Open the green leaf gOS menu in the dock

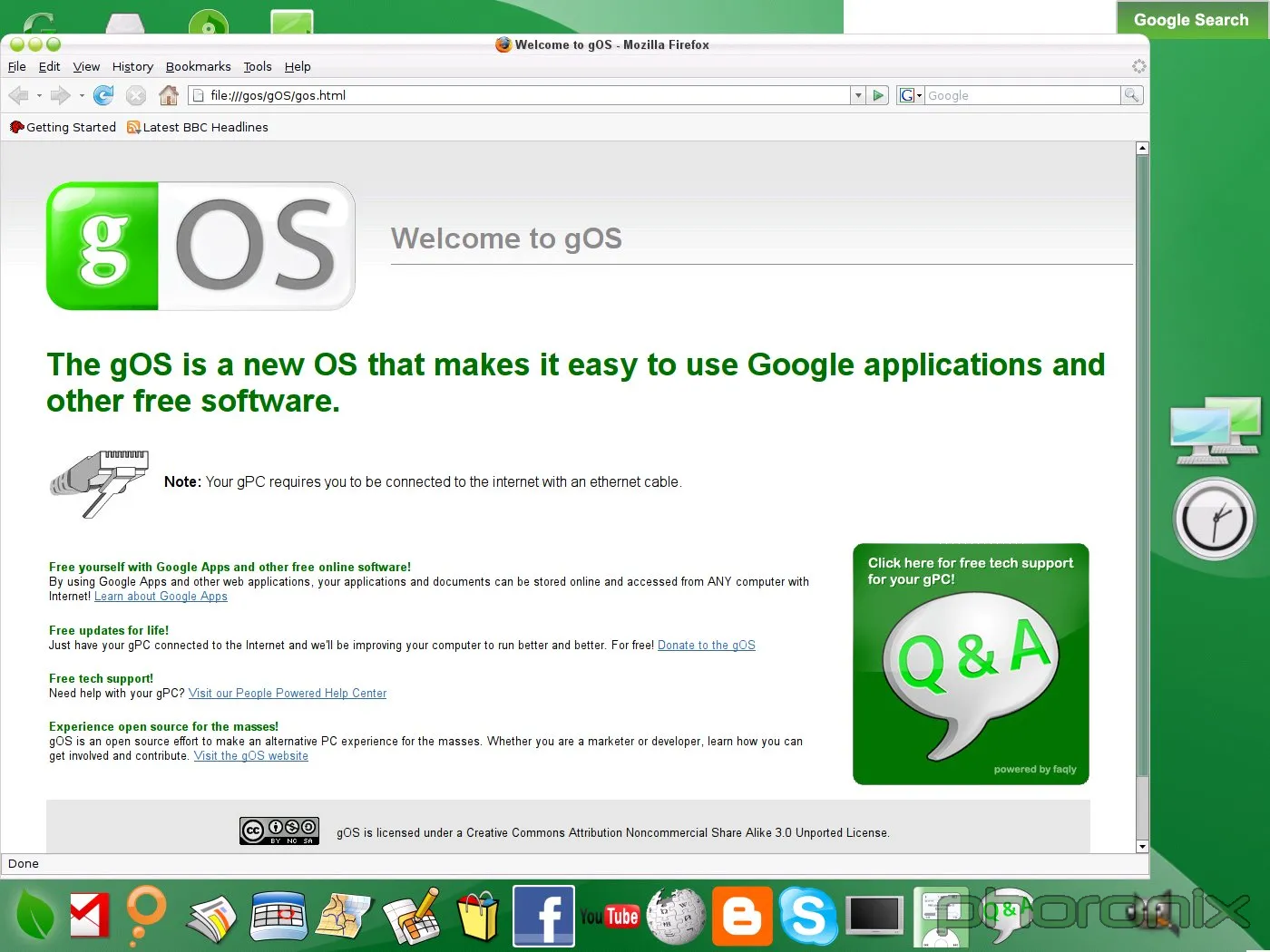35,916
